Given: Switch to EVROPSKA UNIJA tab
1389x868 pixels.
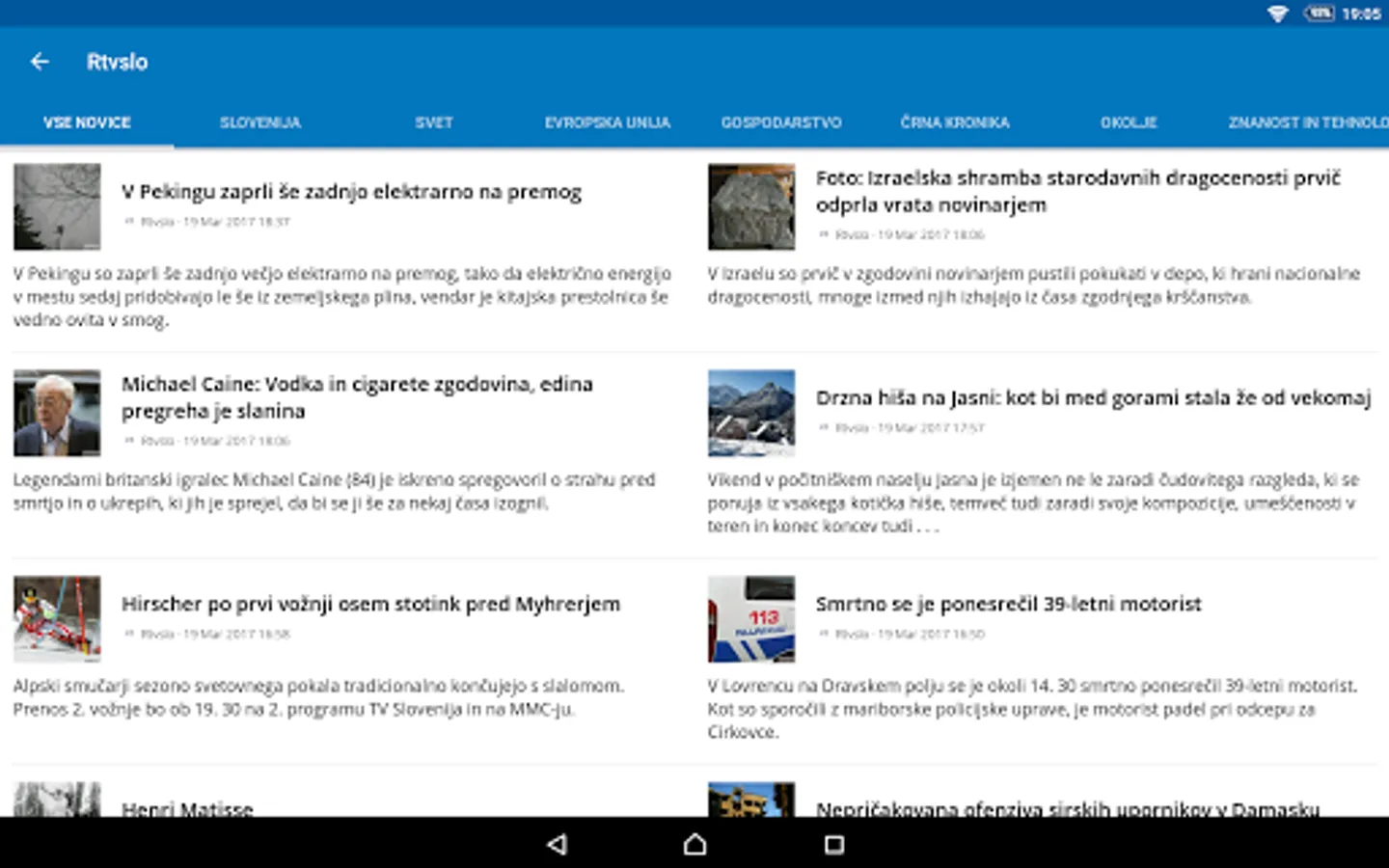Looking at the screenshot, I should coord(608,122).
